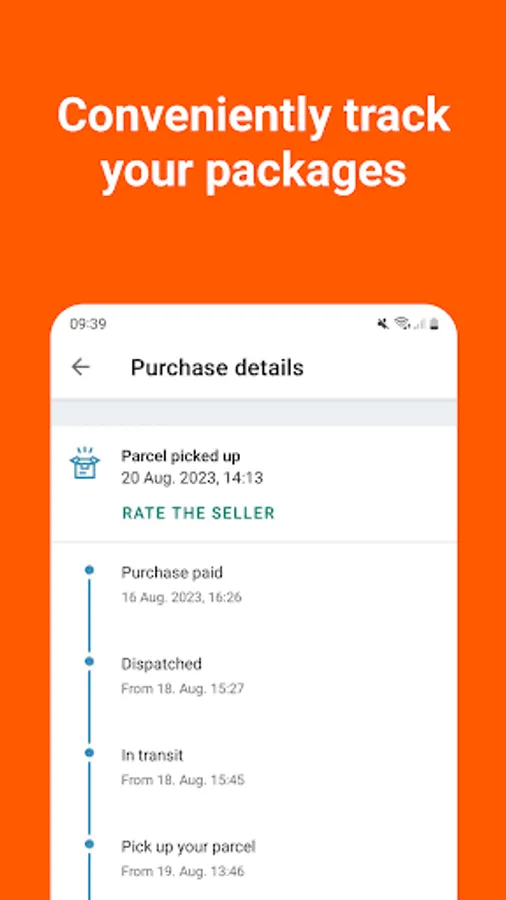Tap the muted sound status icon
Screen dimensions: 506x900
383,324
